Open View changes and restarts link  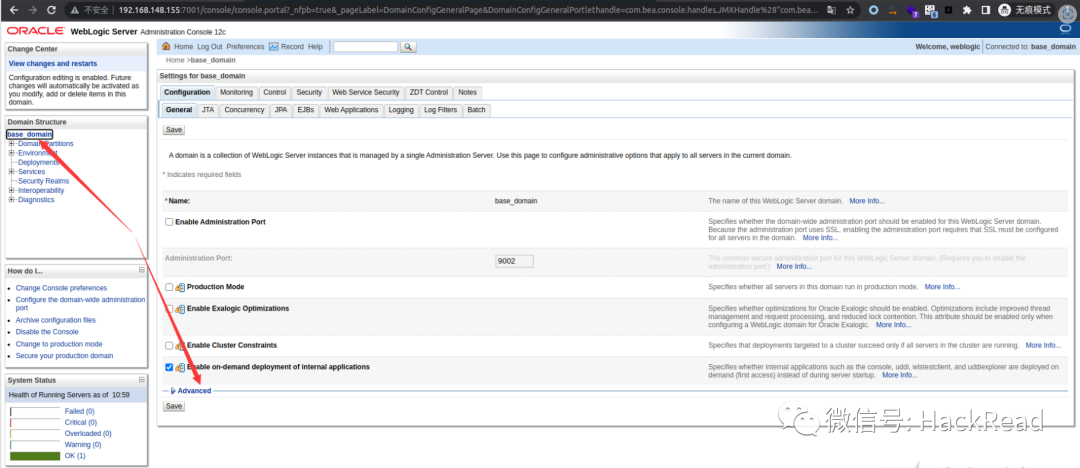[53, 63]
